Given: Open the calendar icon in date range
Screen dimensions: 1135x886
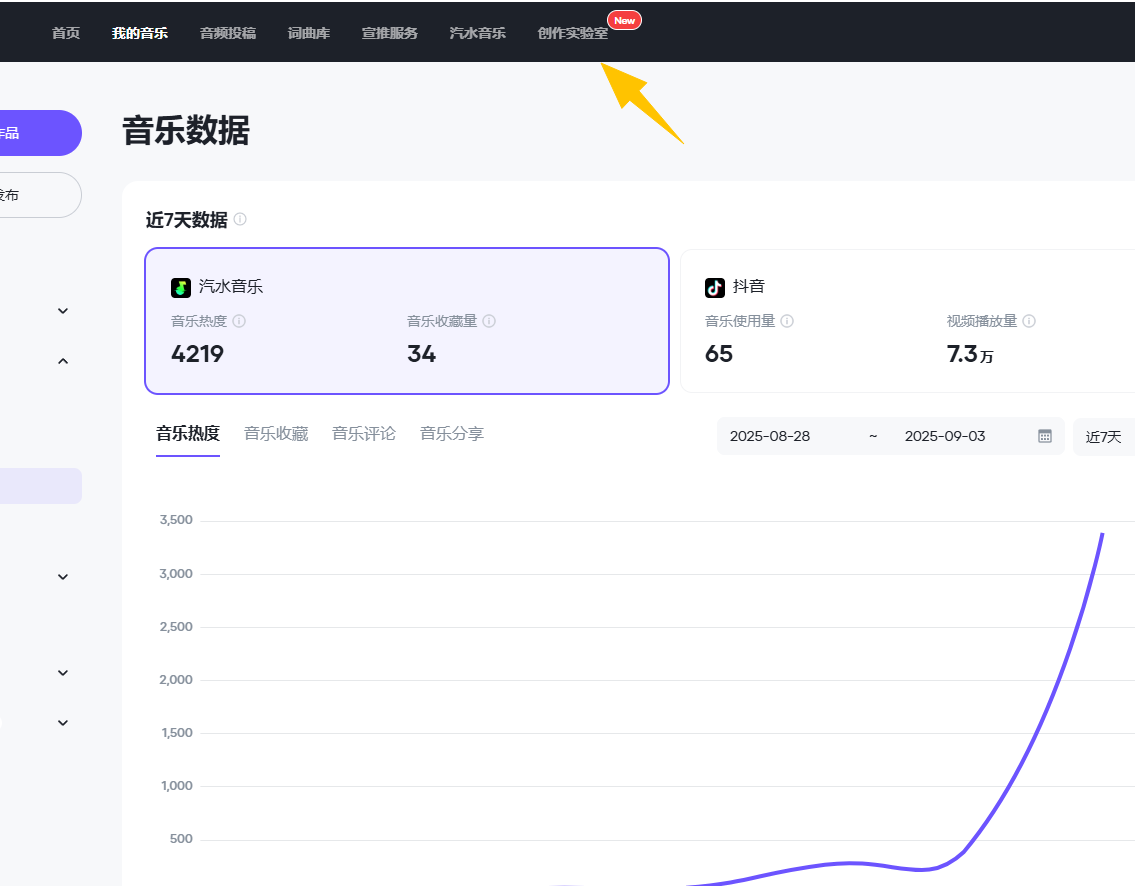Looking at the screenshot, I should click(1045, 436).
